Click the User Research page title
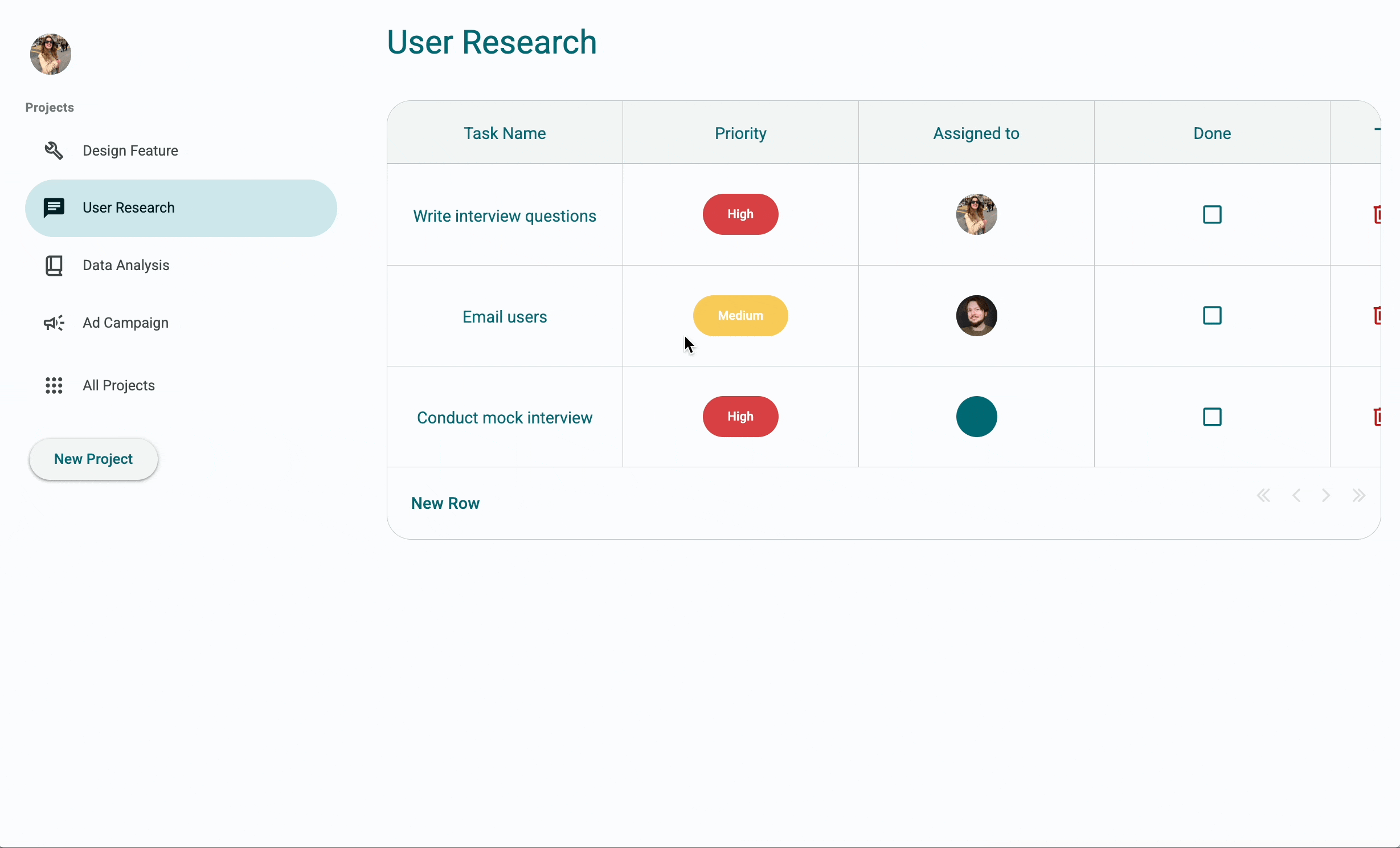 tap(492, 42)
